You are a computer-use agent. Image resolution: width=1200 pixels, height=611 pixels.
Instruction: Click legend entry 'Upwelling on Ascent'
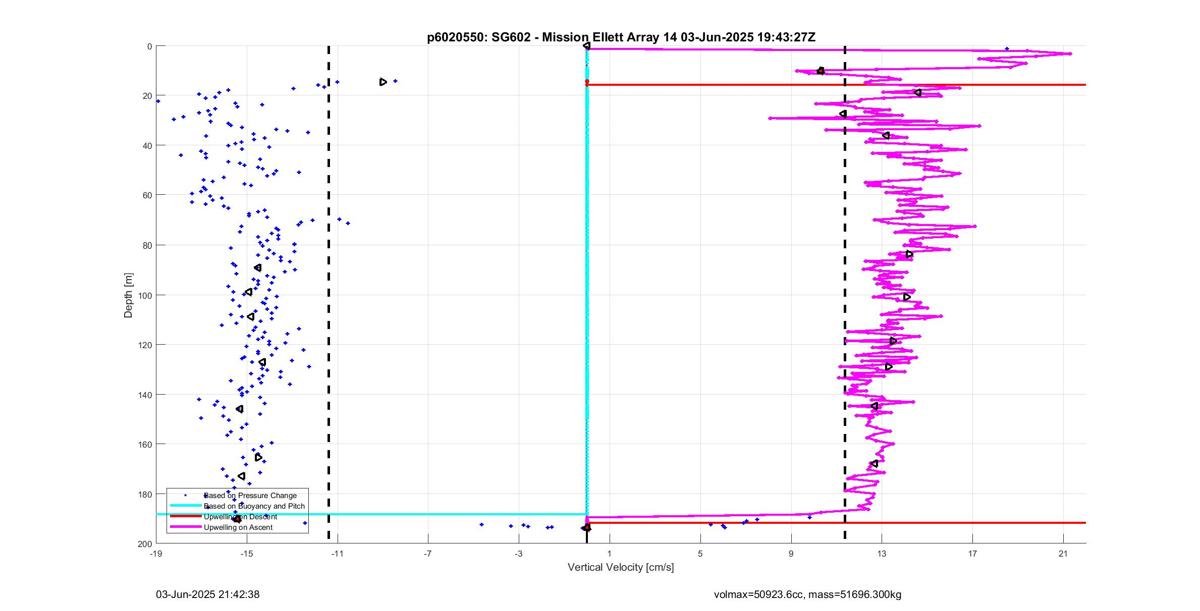pos(239,526)
